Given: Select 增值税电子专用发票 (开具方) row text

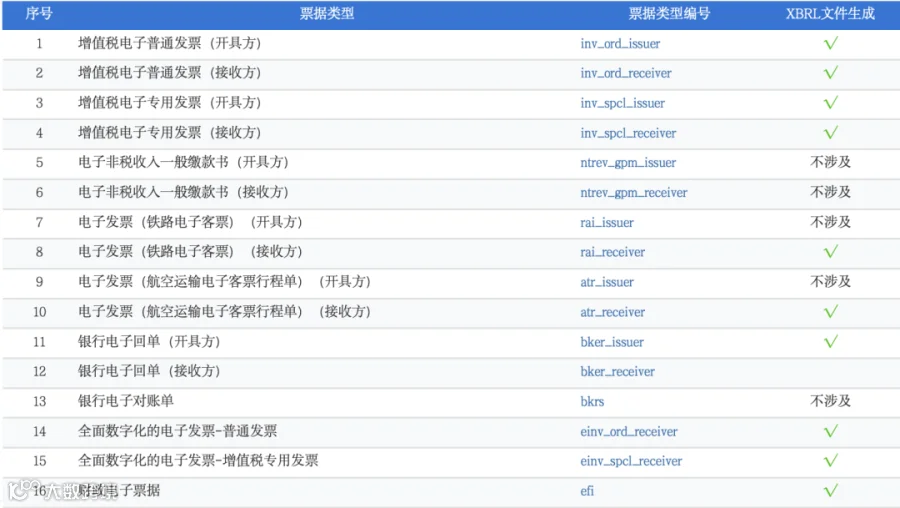Looking at the screenshot, I should point(169,103).
